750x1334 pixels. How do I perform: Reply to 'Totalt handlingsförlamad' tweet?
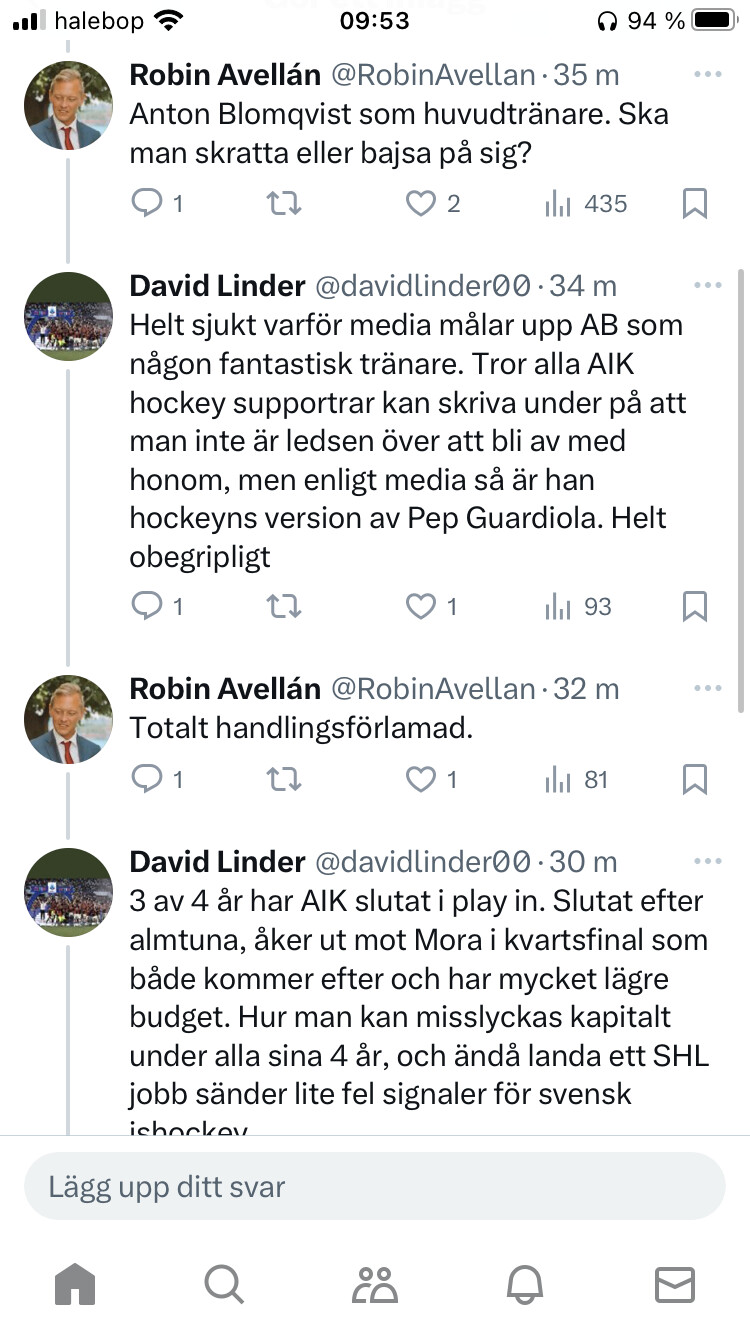[147, 780]
